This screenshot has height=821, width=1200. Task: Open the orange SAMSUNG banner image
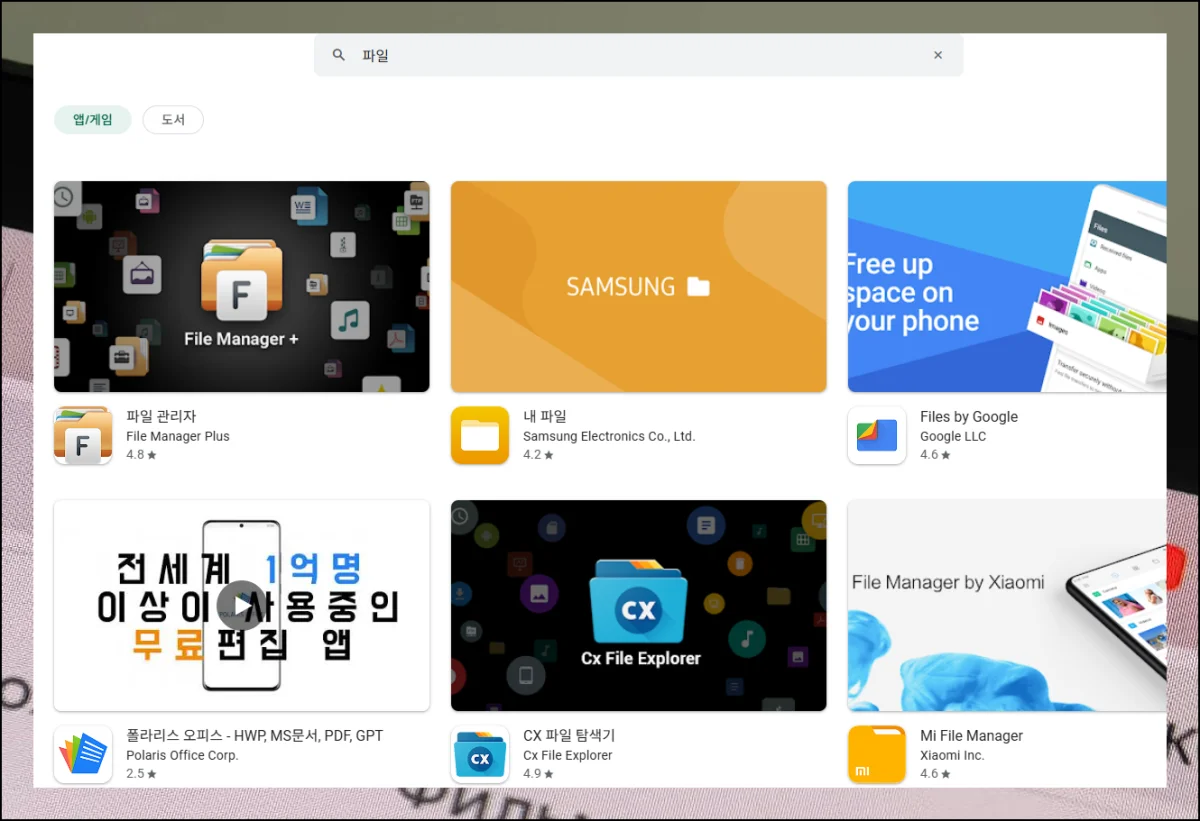click(638, 286)
